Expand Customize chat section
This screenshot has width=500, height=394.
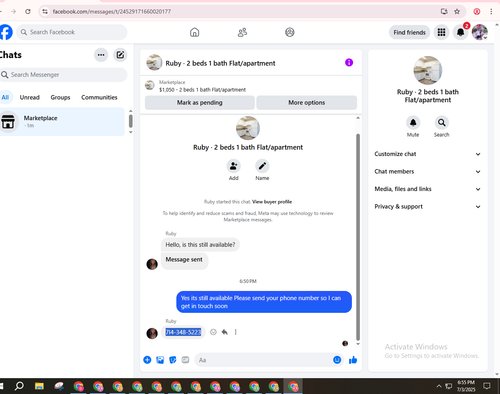coord(428,154)
